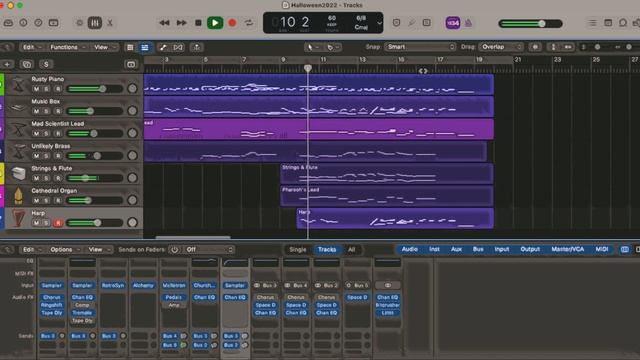
Task: Toggle the Sends on Faders power button
Action: tap(174, 249)
